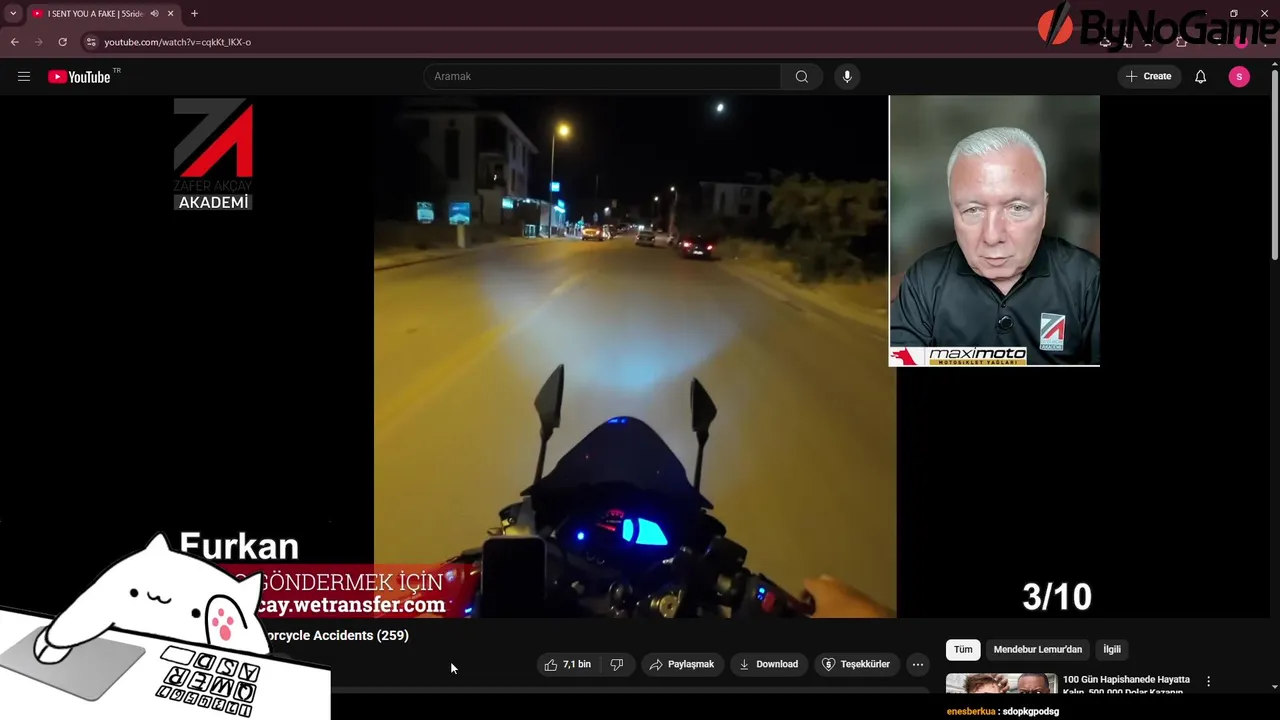Open 100 Gün Hapishanede Hayatta Kalın title

click(x=1126, y=685)
